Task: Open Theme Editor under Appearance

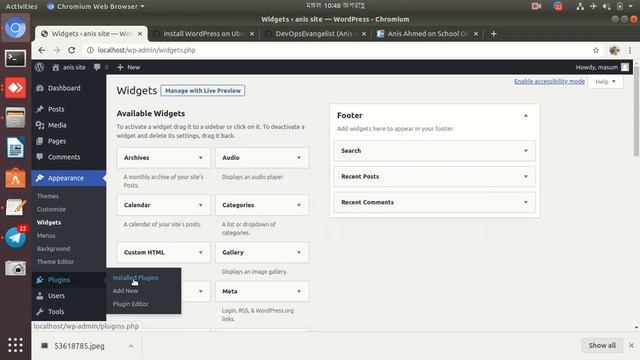Action: pyautogui.click(x=56, y=261)
